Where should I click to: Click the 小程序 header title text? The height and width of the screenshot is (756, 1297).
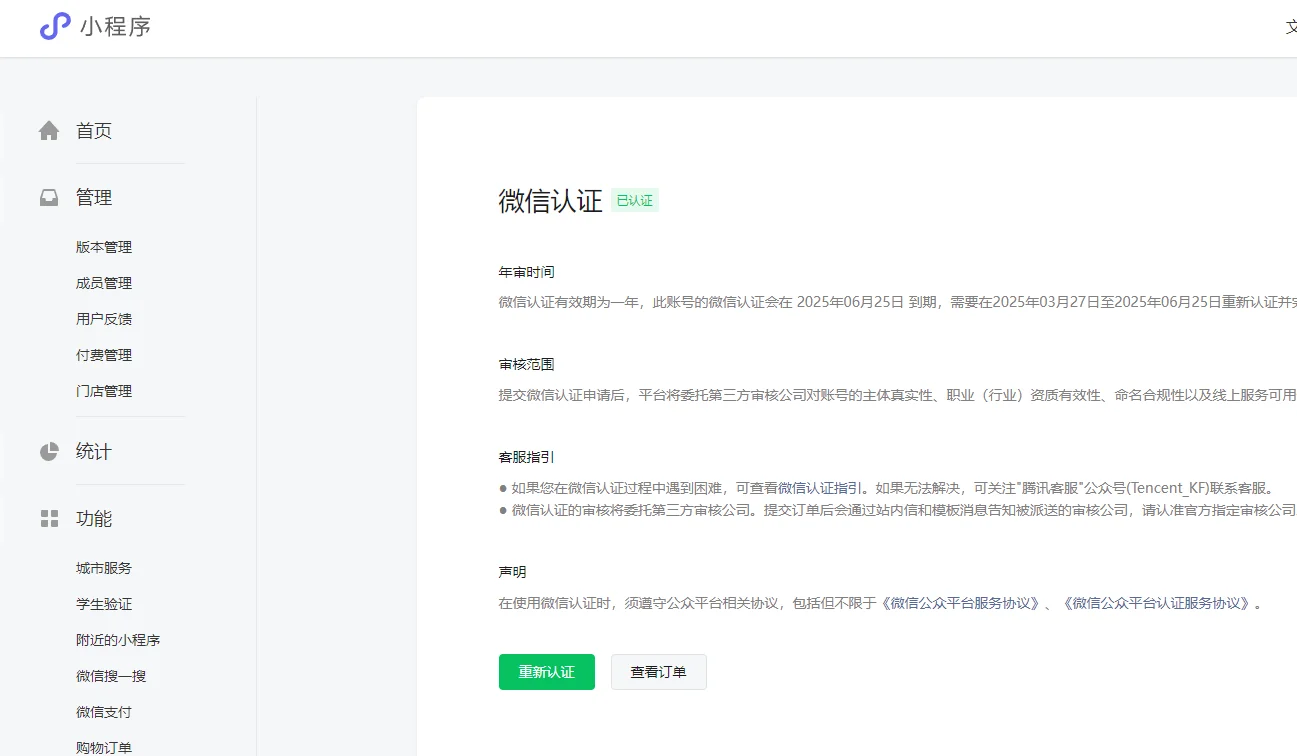tap(116, 27)
